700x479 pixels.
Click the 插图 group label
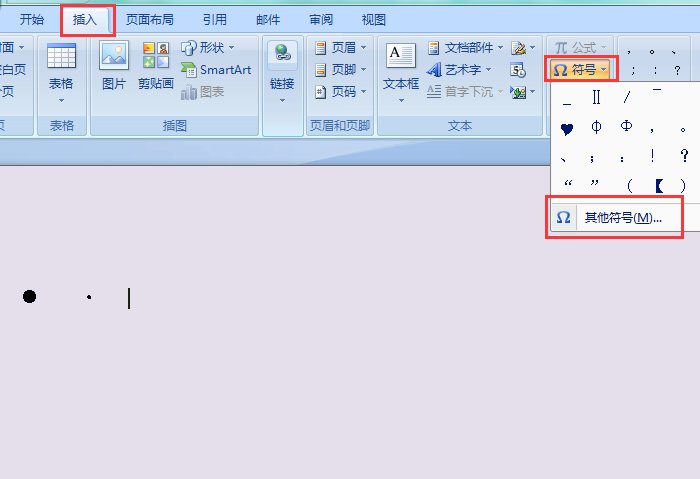coord(175,126)
